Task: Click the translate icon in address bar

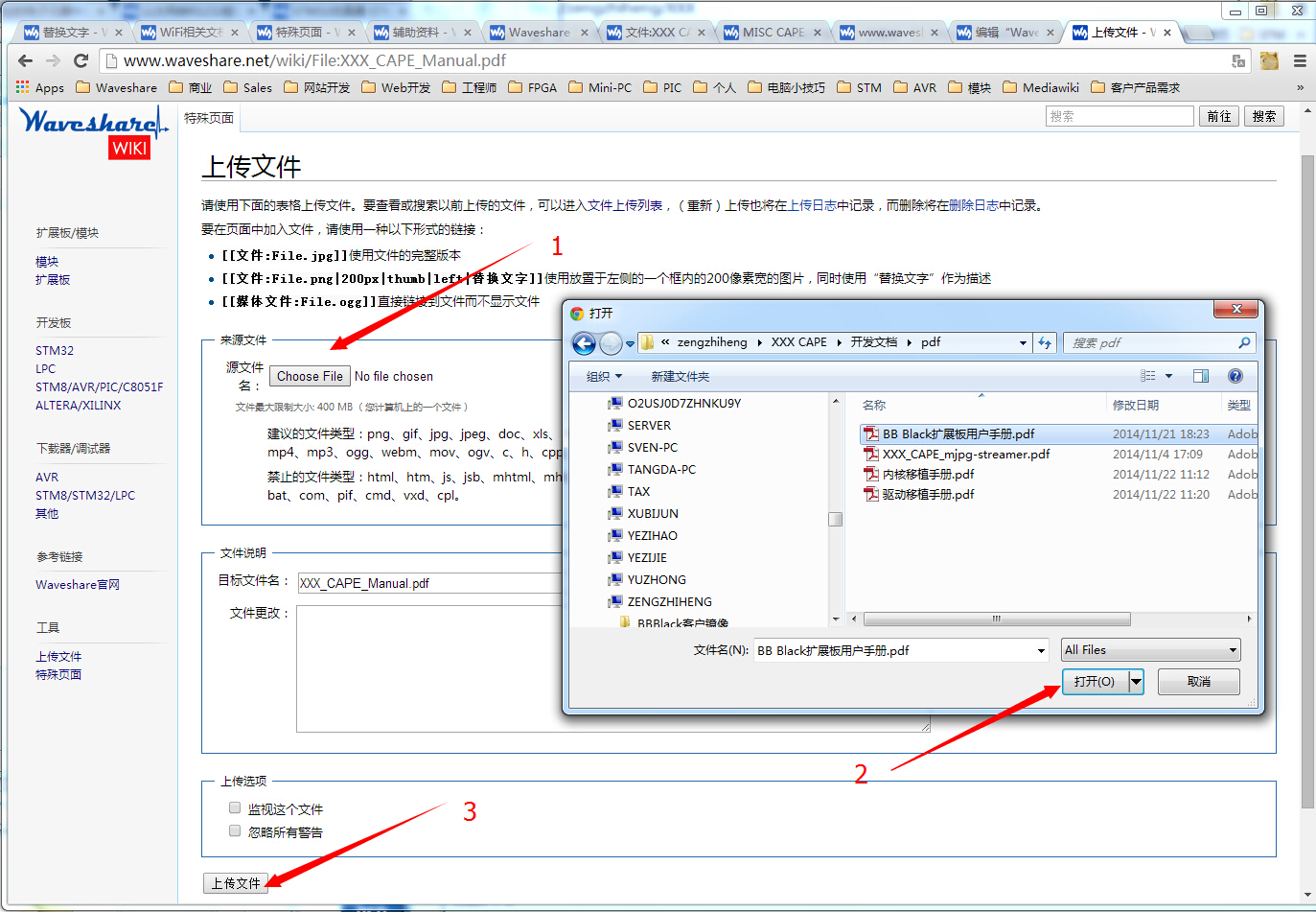Action: (1238, 60)
